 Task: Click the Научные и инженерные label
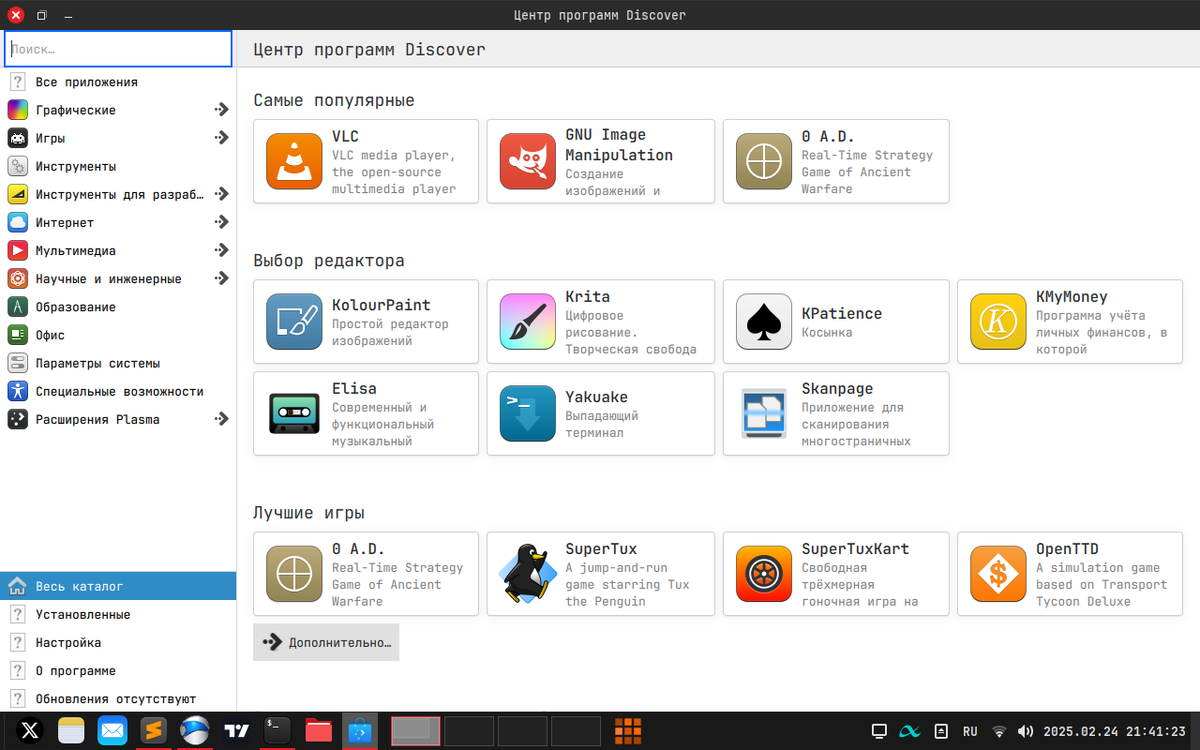108,278
